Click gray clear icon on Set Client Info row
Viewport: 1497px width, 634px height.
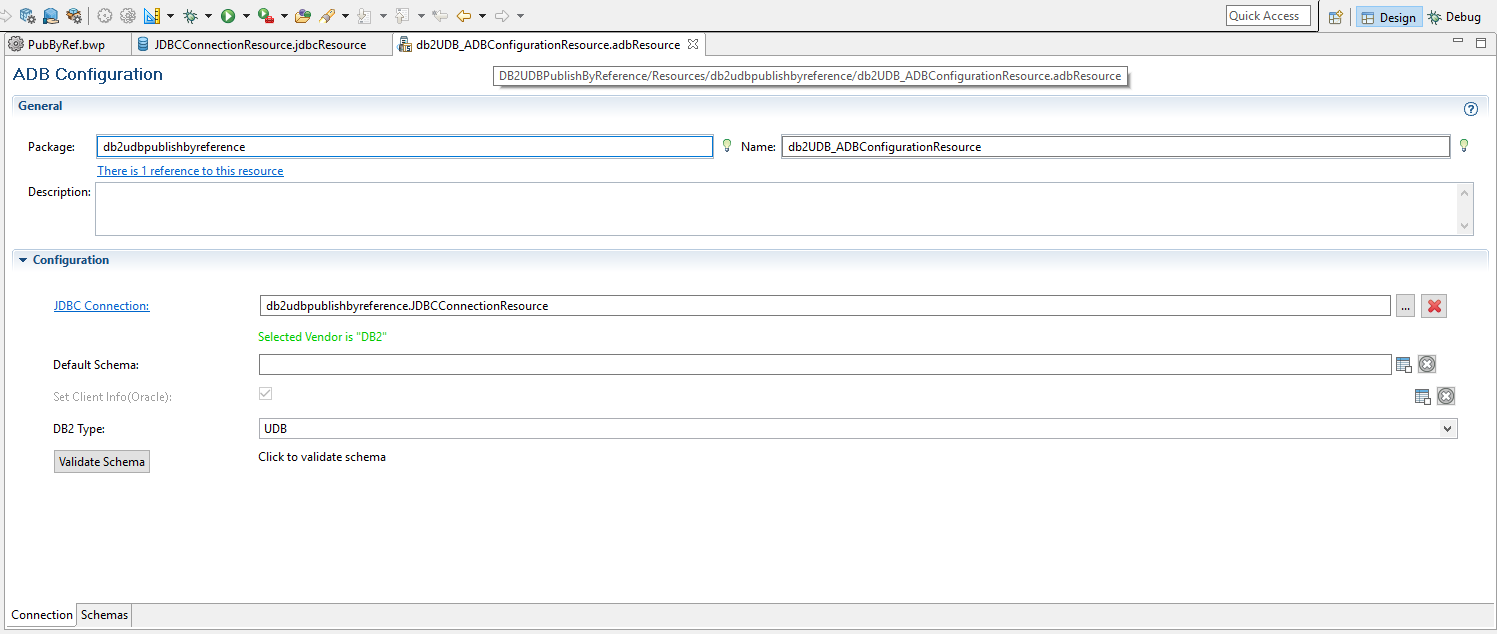[1446, 396]
